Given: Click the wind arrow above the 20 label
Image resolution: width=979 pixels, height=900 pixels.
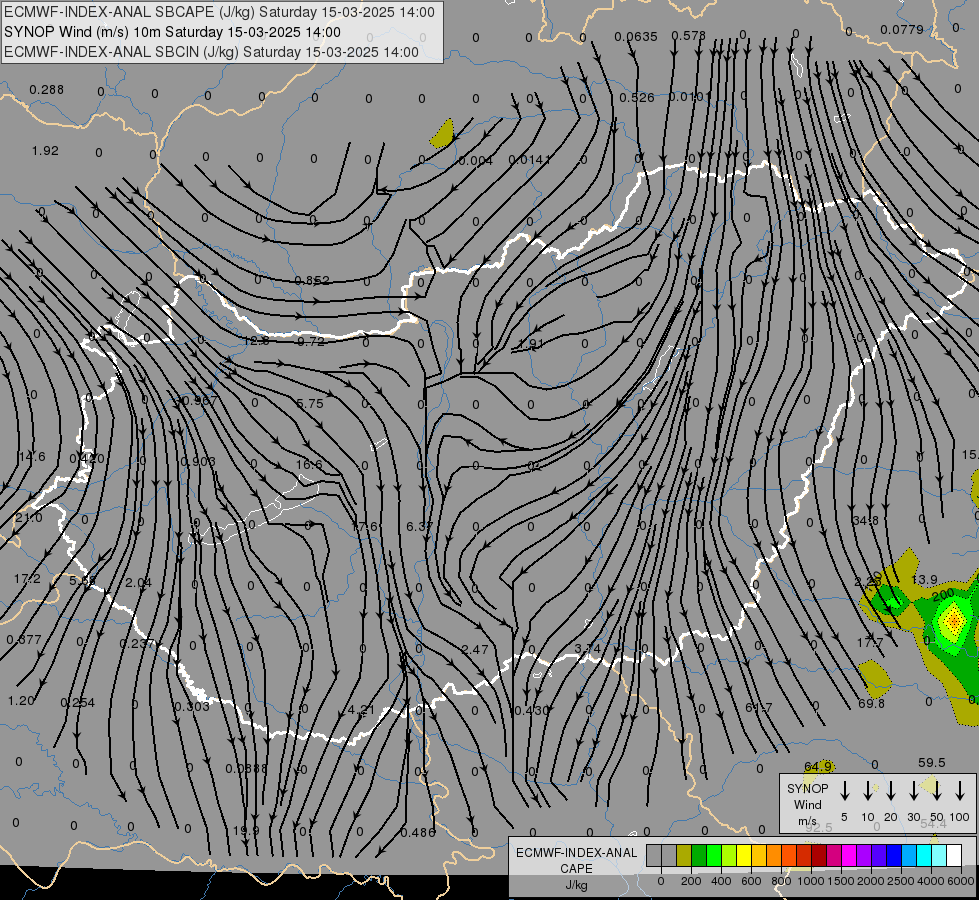Looking at the screenshot, I should pos(891,791).
